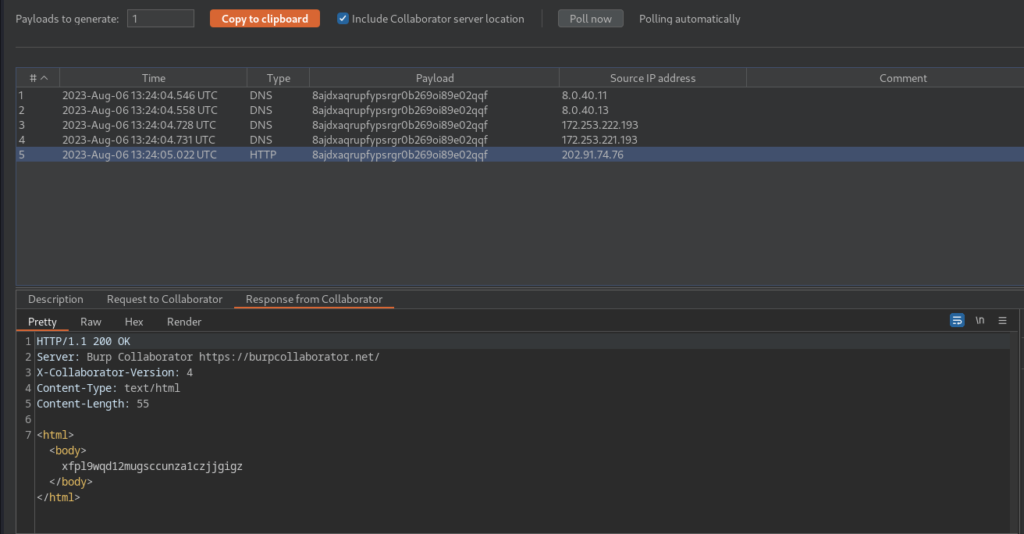Select DNS interaction row from 8.0.40.13
1024x534 pixels.
520,110
